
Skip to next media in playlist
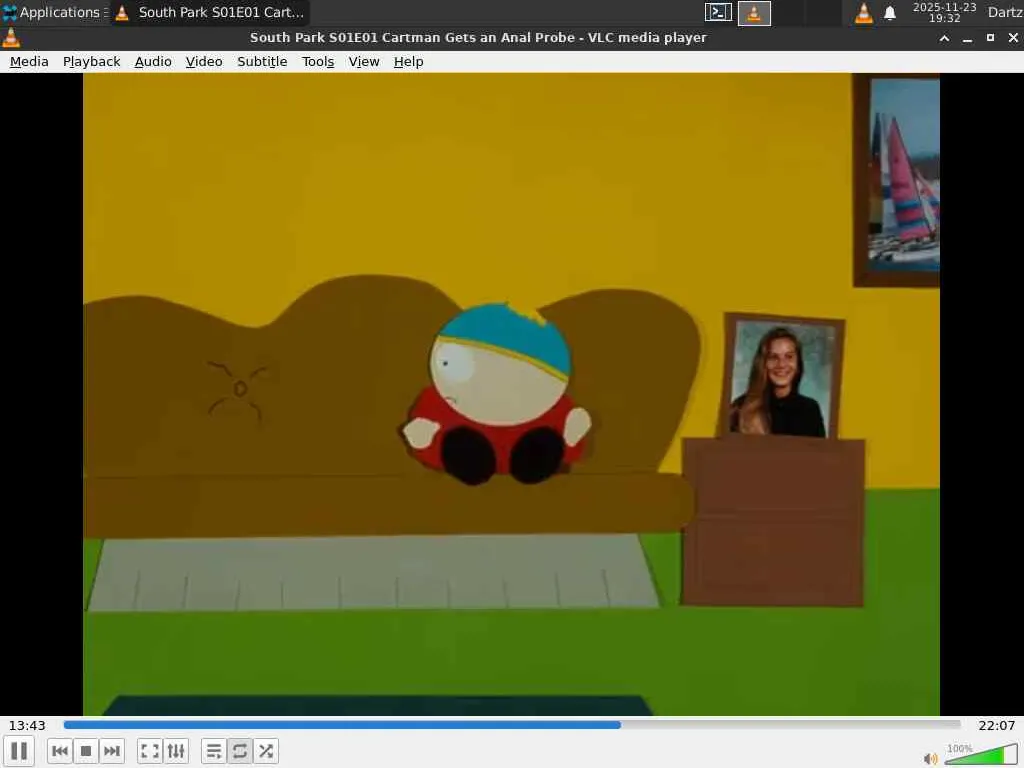click(112, 751)
